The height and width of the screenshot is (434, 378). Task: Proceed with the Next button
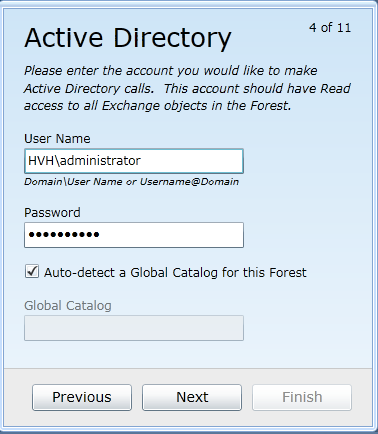click(192, 397)
